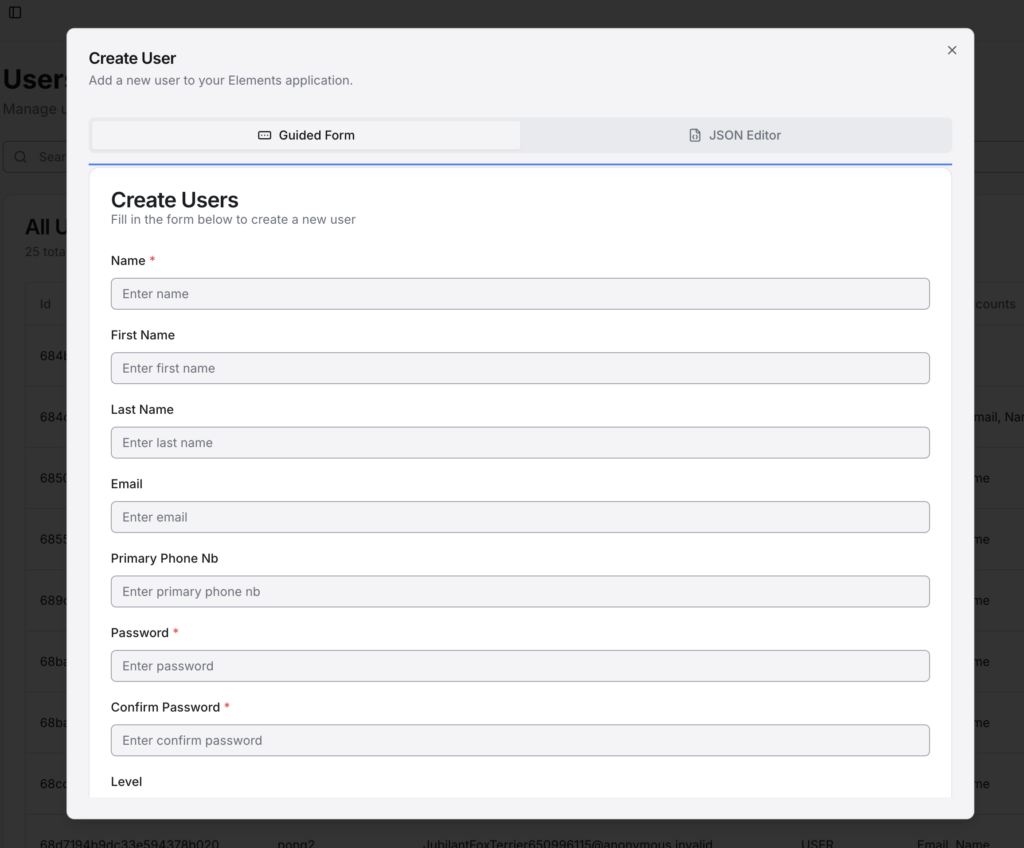Click the Create Users form heading

pos(175,200)
